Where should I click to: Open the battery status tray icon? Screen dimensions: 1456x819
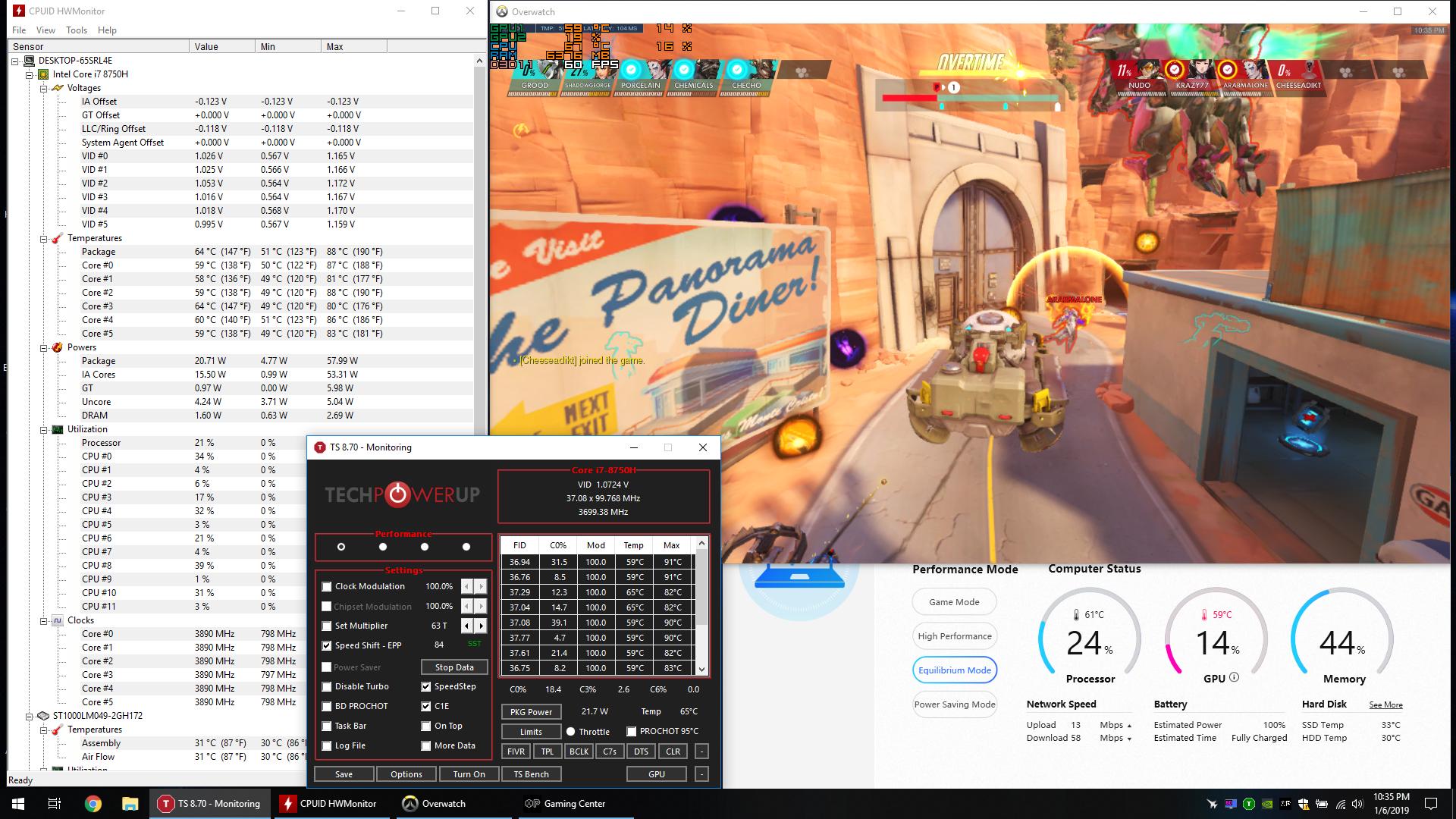[1322, 804]
